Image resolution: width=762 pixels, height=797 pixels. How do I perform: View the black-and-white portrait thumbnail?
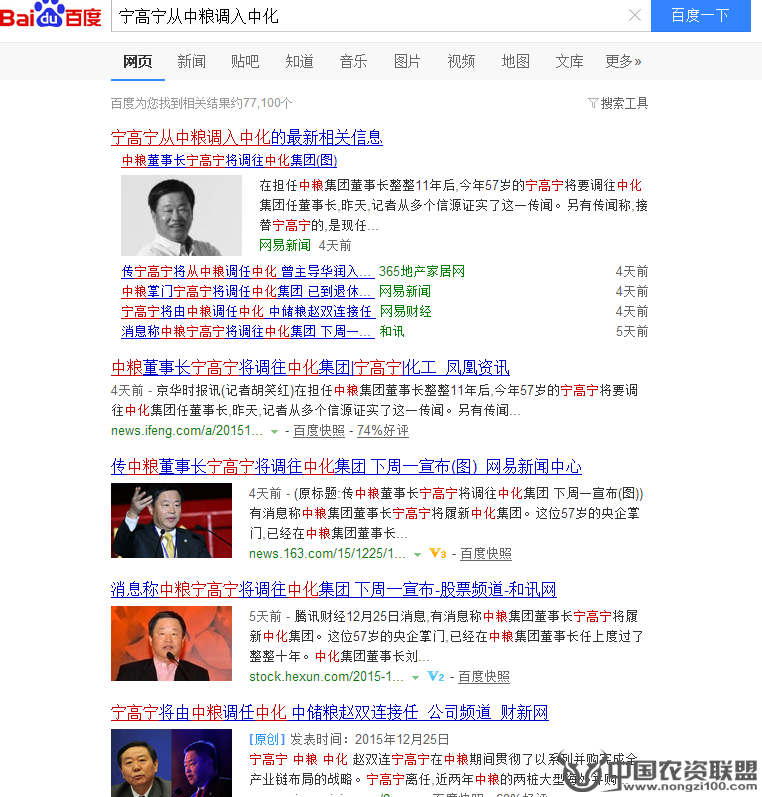pyautogui.click(x=181, y=215)
